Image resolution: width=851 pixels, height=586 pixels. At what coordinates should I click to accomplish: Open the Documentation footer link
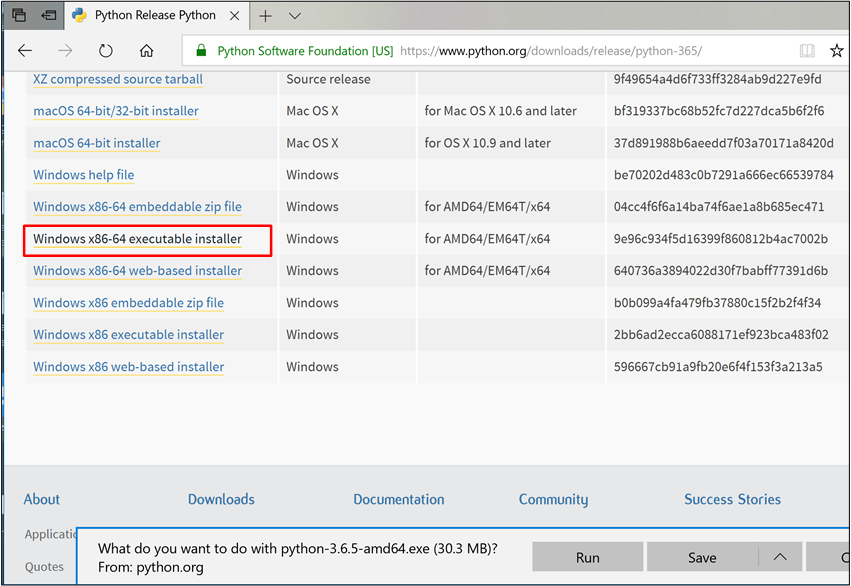(398, 499)
